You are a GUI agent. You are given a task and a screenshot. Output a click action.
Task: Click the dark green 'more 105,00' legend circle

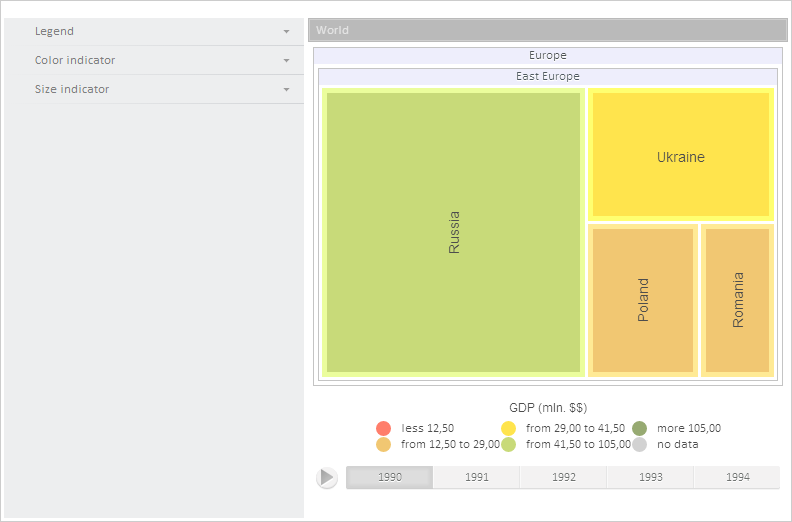pyautogui.click(x=640, y=428)
